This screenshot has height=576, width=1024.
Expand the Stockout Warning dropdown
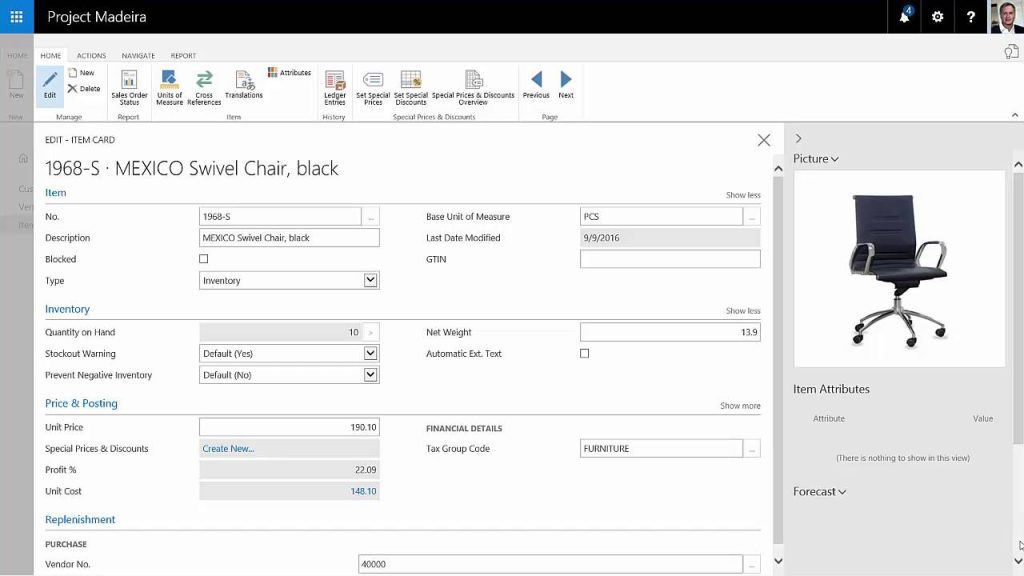[371, 352]
